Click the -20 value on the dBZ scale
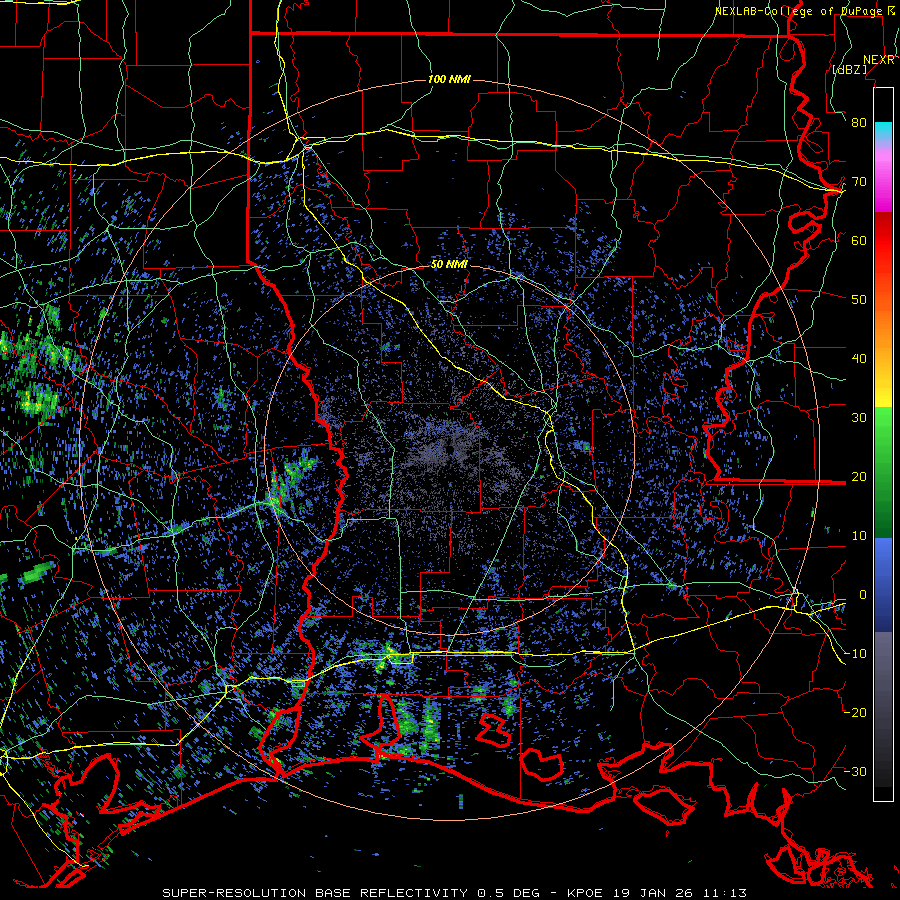 855,712
